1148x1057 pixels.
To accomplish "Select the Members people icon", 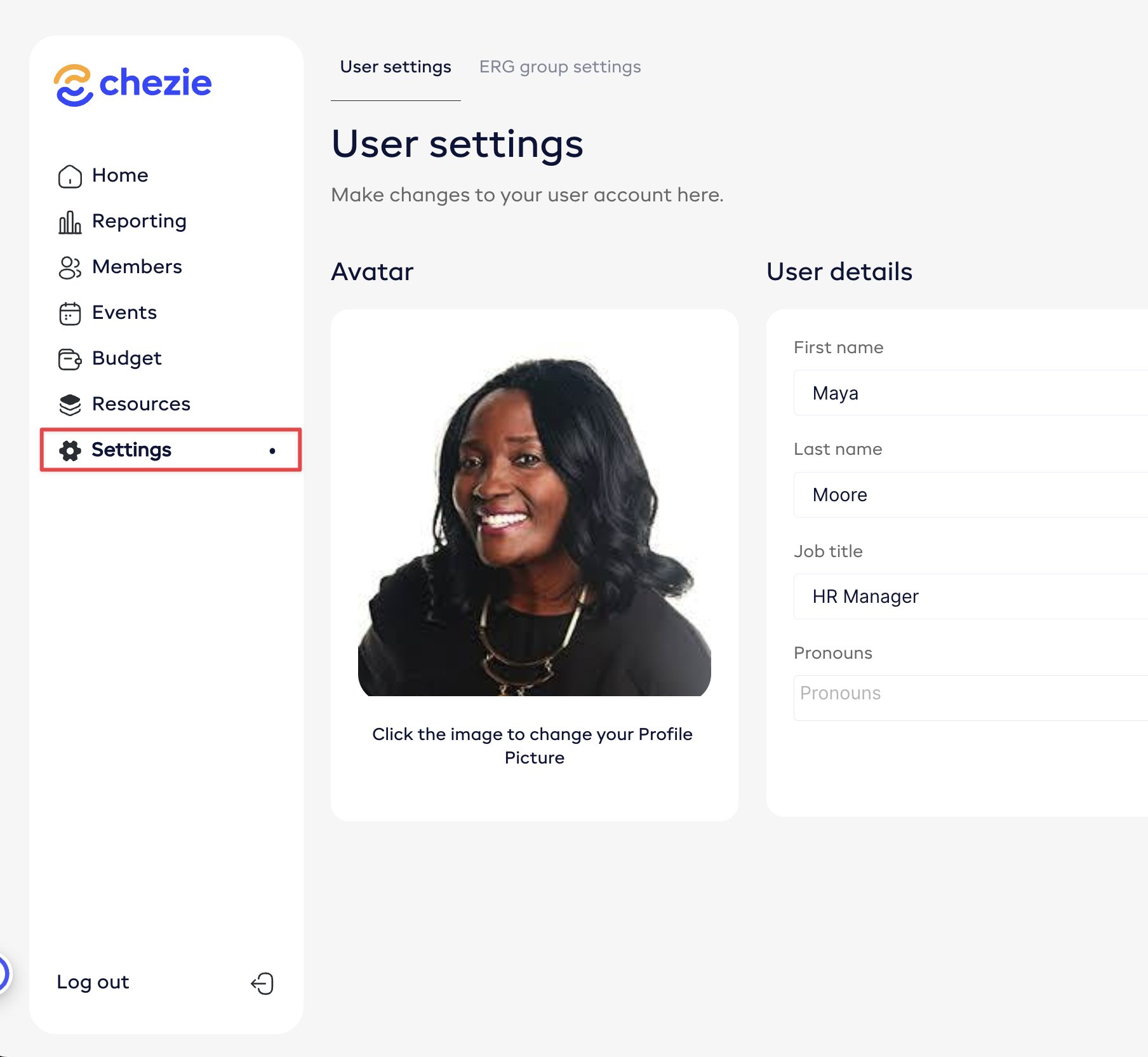I will click(x=70, y=268).
